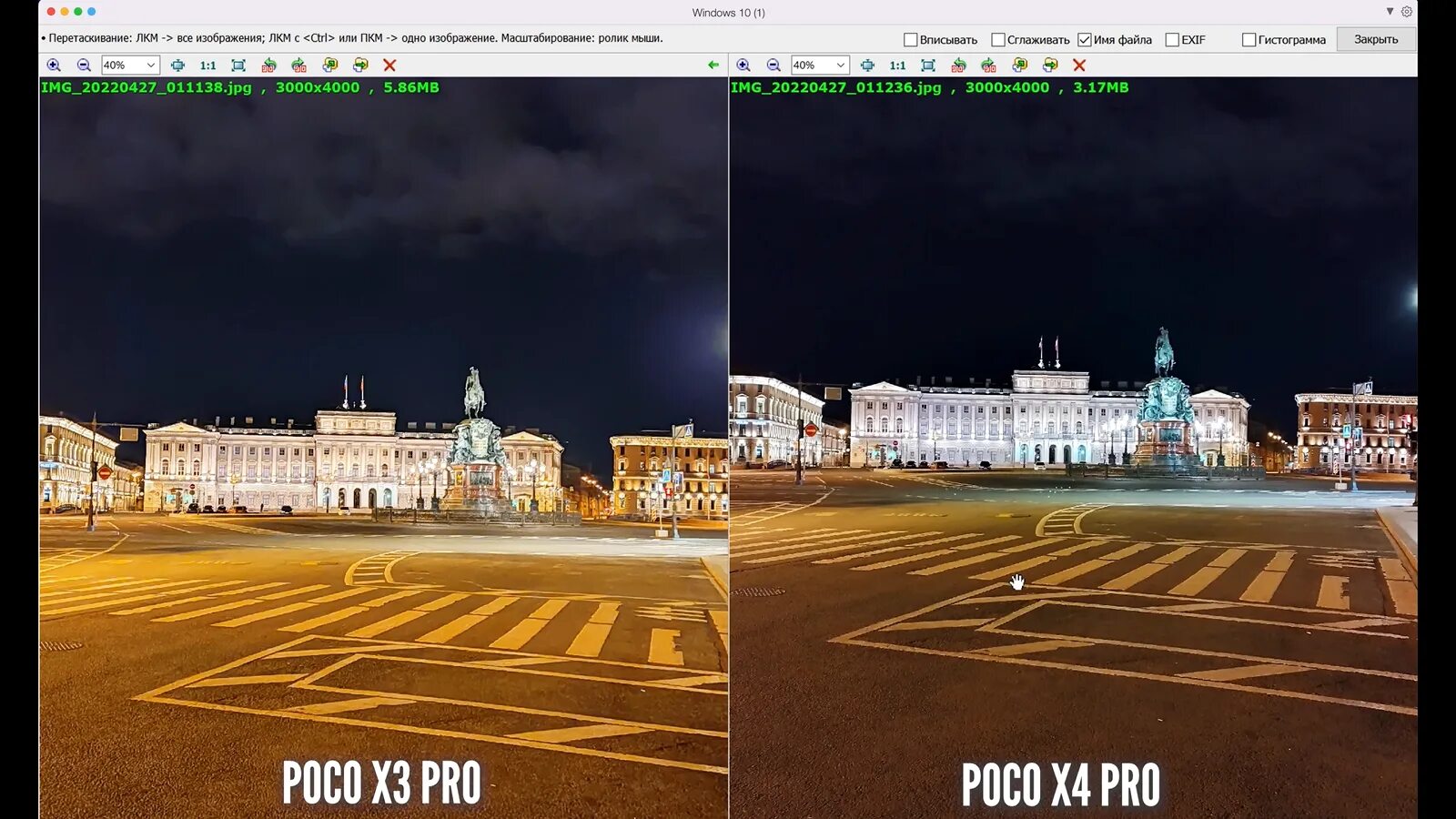Rotate the left image counterclockwise
Screen dimensions: 1456x819
pos(268,66)
